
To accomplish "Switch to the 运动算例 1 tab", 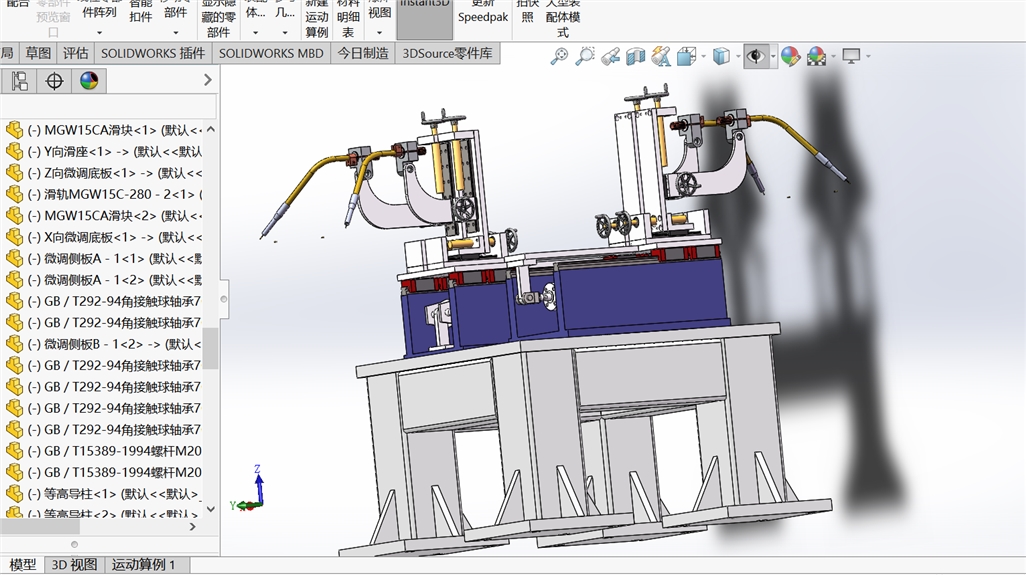I will pyautogui.click(x=144, y=565).
